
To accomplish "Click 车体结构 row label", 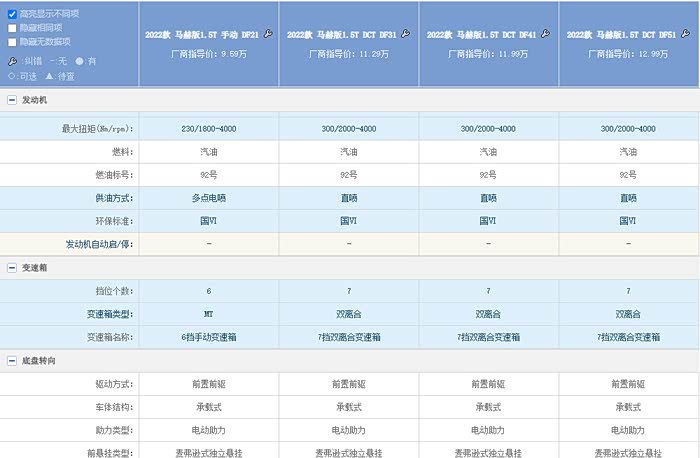I will 114,407.
